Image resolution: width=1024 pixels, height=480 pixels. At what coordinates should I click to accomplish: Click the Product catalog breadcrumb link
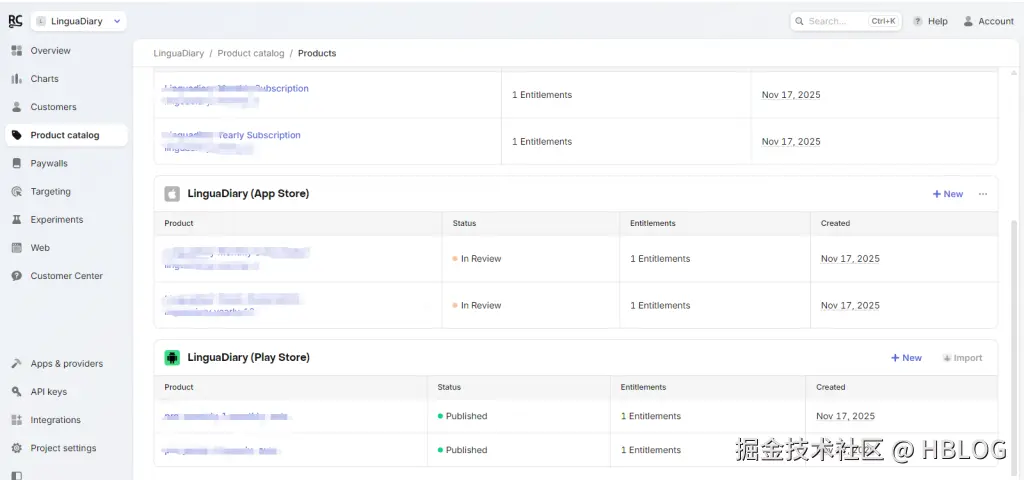pos(251,53)
